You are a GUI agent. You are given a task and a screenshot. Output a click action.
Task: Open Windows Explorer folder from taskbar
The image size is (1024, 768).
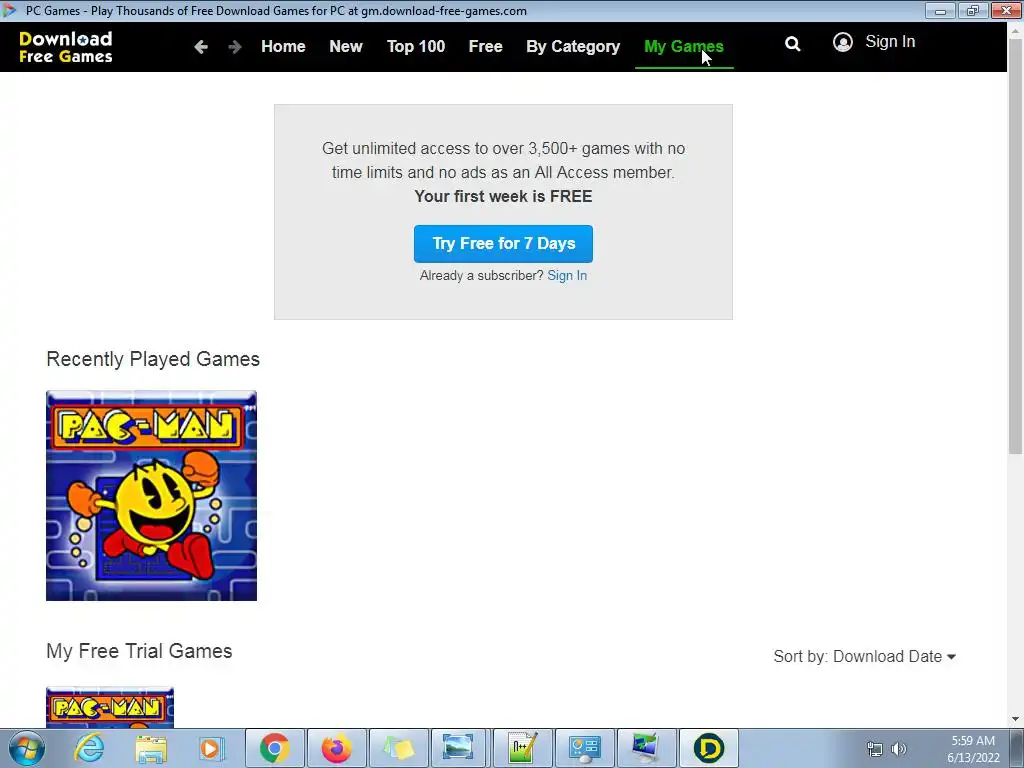[151, 748]
